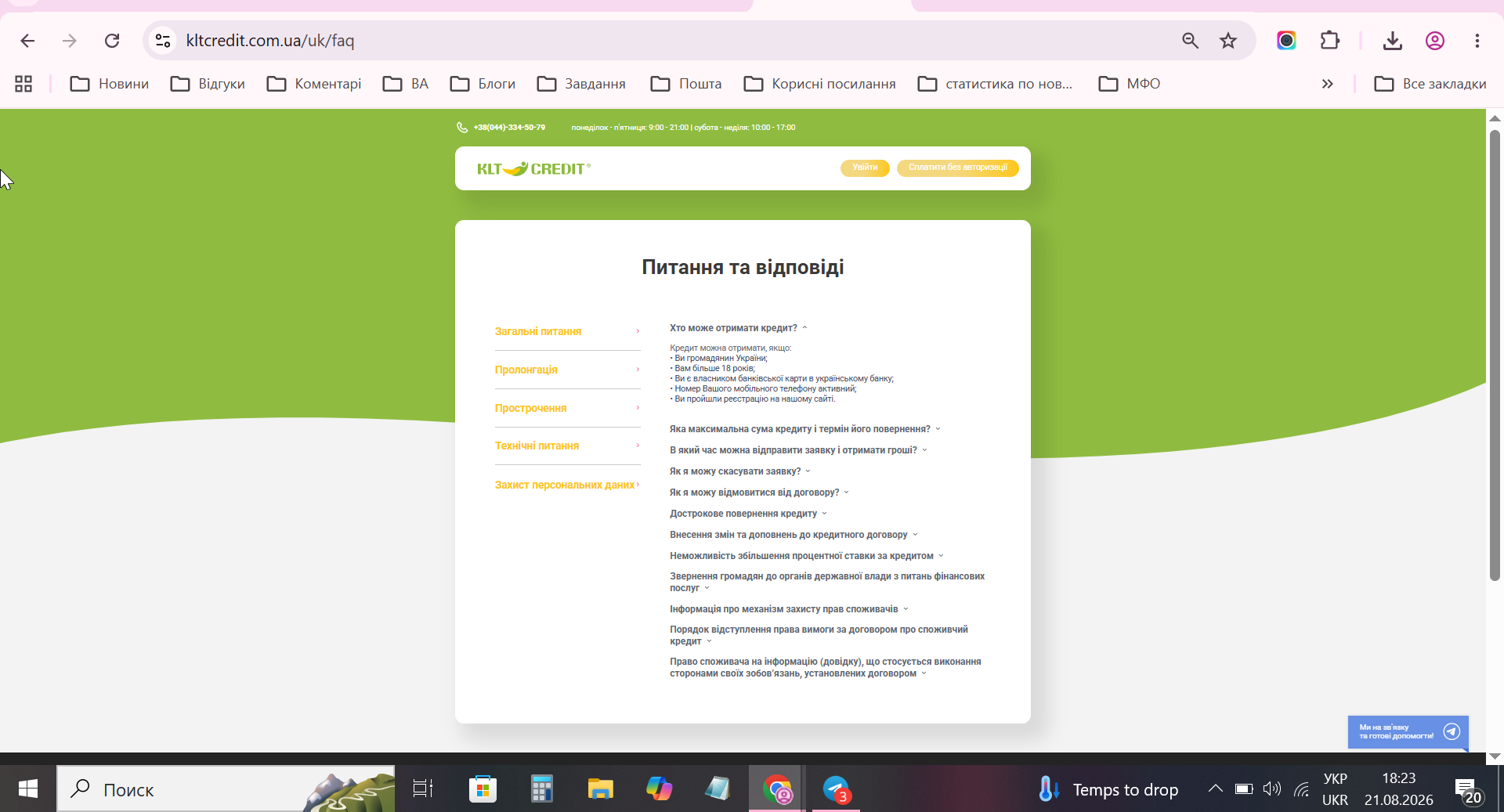Click 'Сплатити без авторизації' button
The height and width of the screenshot is (812, 1504).
[x=958, y=168]
